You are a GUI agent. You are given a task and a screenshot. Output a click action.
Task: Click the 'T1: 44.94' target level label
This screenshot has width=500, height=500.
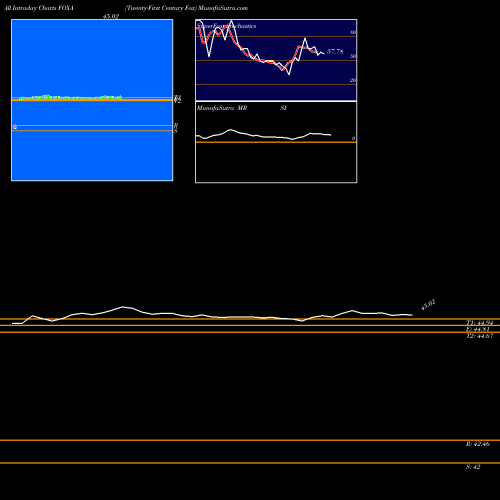[x=479, y=323]
